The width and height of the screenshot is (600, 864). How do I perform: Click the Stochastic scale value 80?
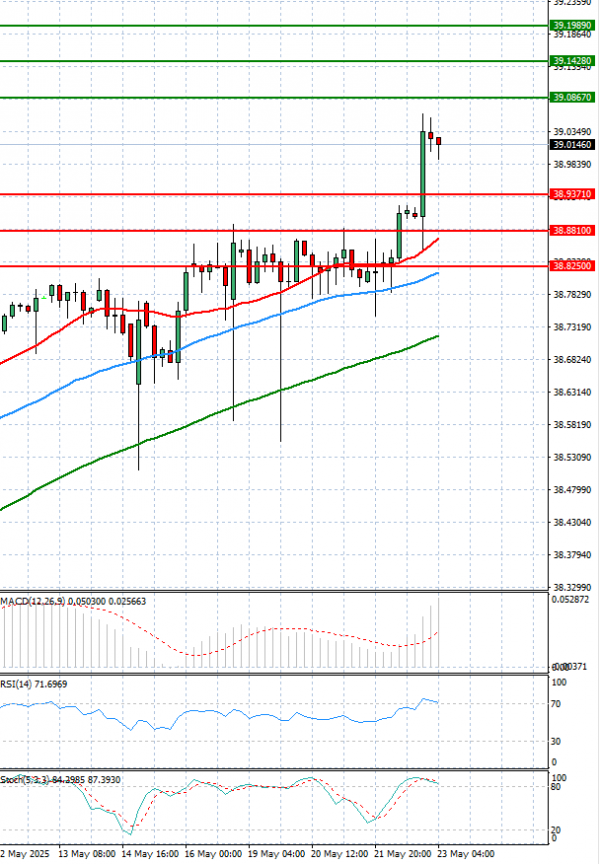pyautogui.click(x=556, y=787)
